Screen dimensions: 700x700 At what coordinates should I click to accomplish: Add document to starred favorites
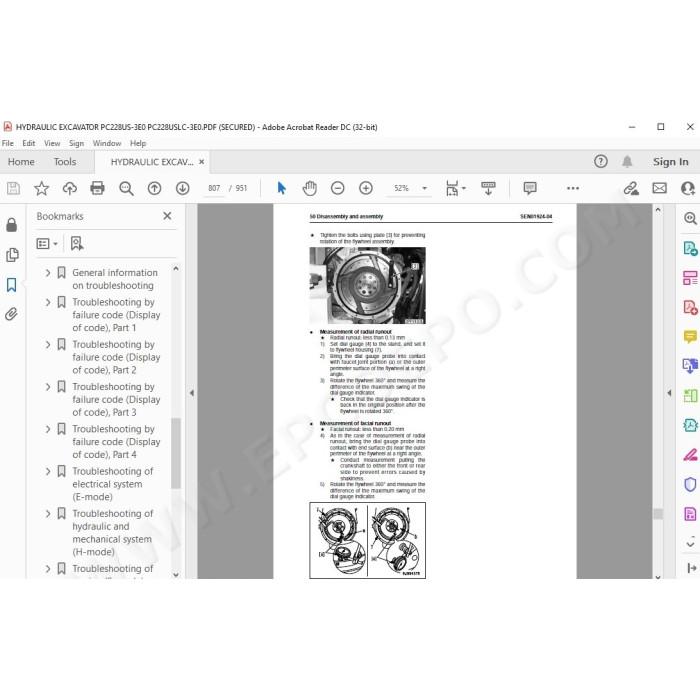[x=42, y=188]
